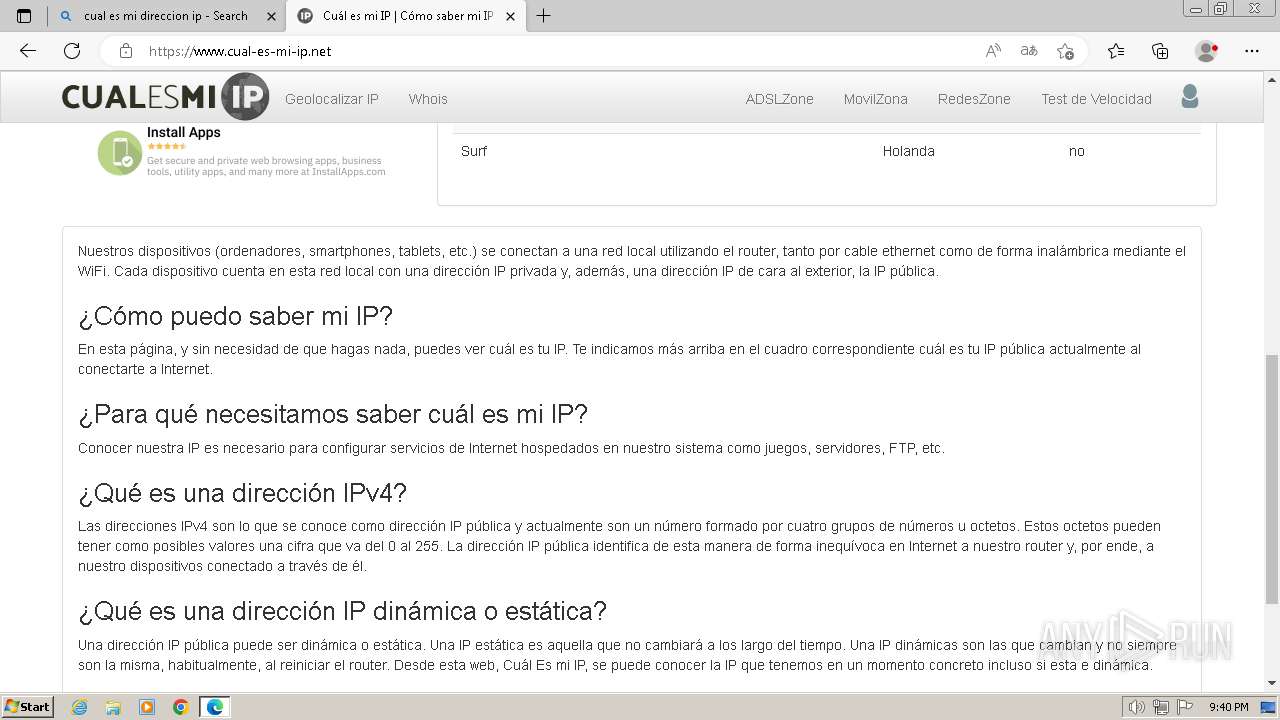Reload the page with the refresh icon
The height and width of the screenshot is (720, 1280).
72,51
